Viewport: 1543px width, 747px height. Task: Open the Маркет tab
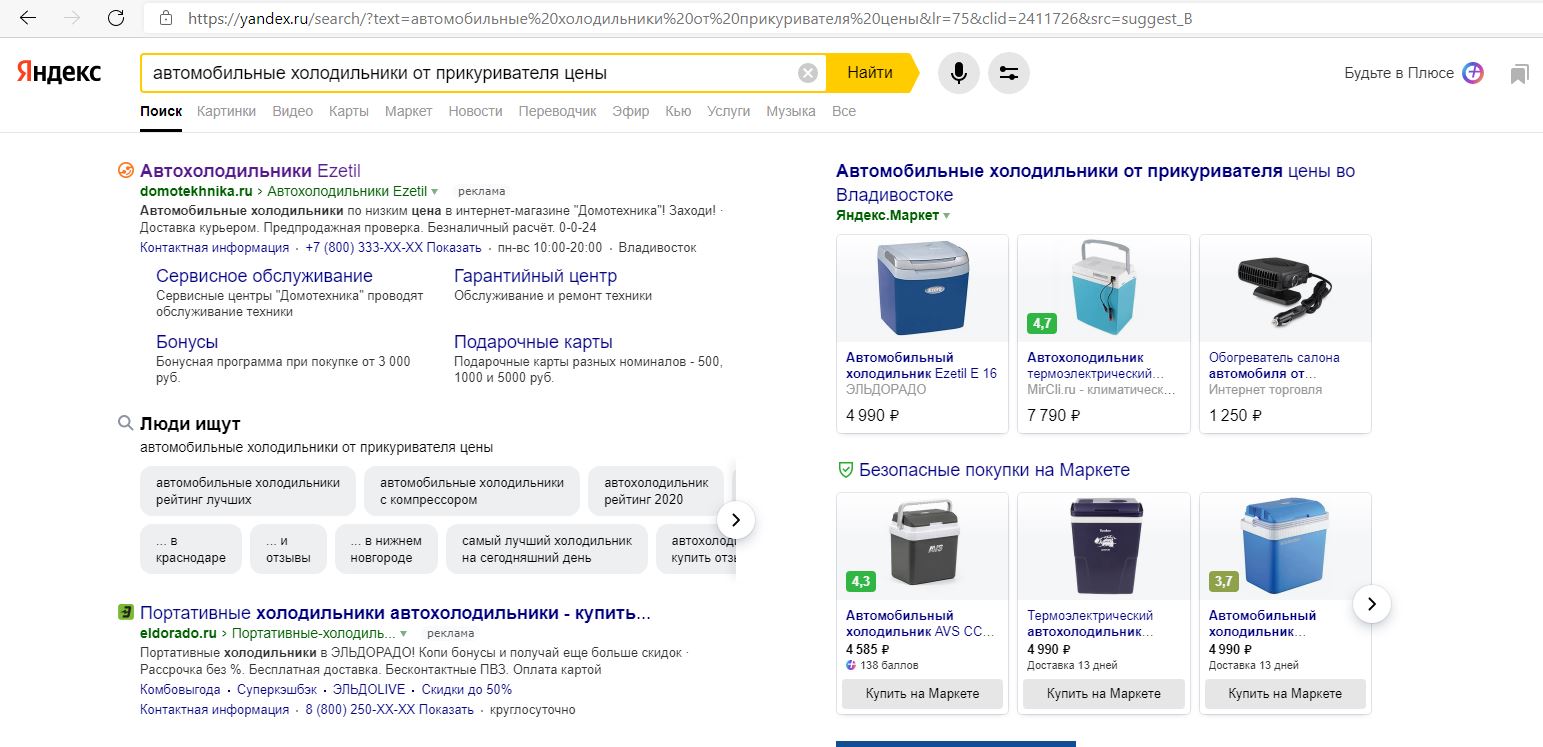coord(408,111)
